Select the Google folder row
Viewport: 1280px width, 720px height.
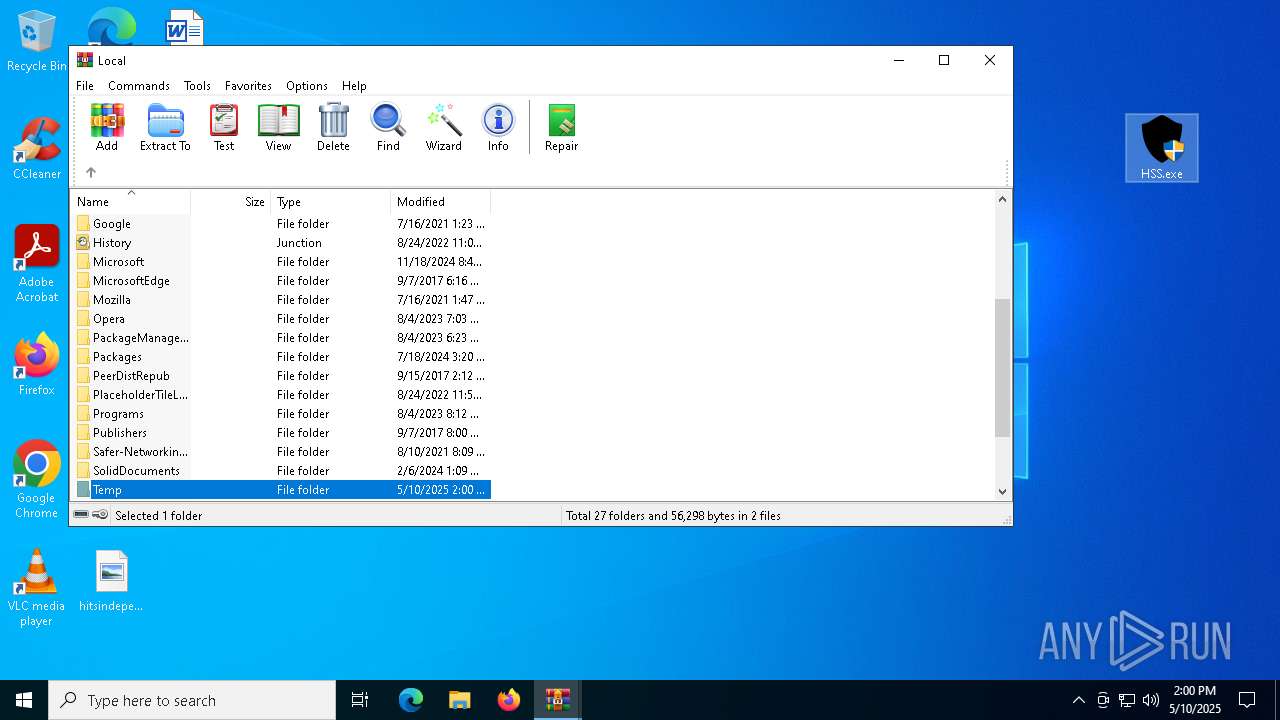(x=281, y=224)
